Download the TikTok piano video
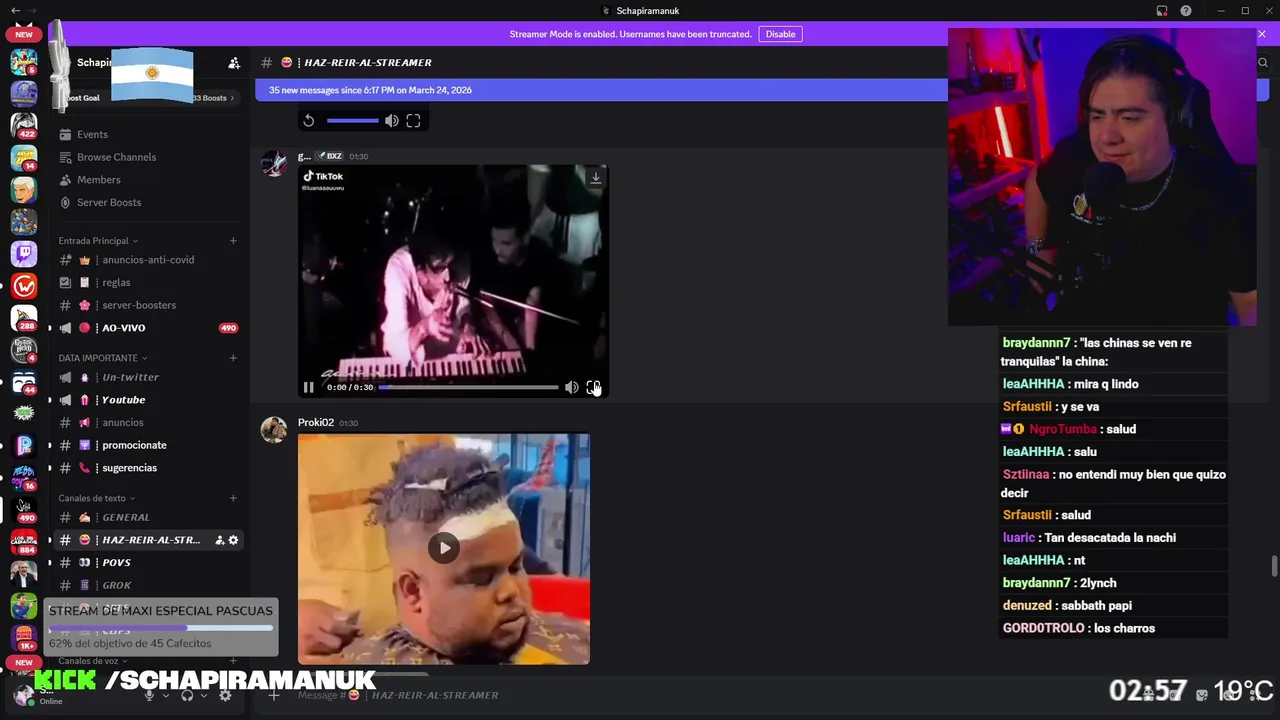Viewport: 1280px width, 720px height. (595, 178)
